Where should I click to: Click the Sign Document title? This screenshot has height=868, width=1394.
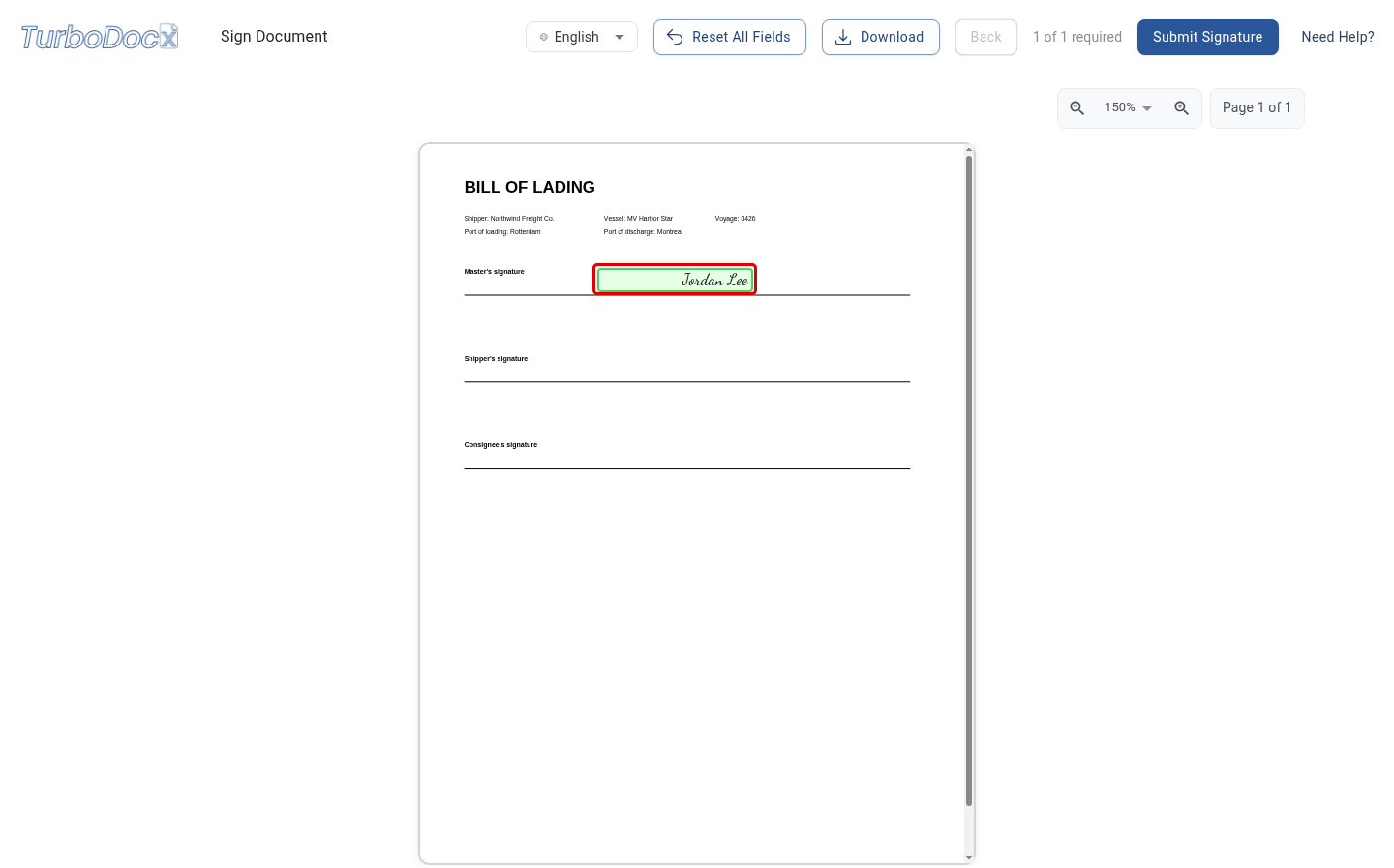click(274, 37)
